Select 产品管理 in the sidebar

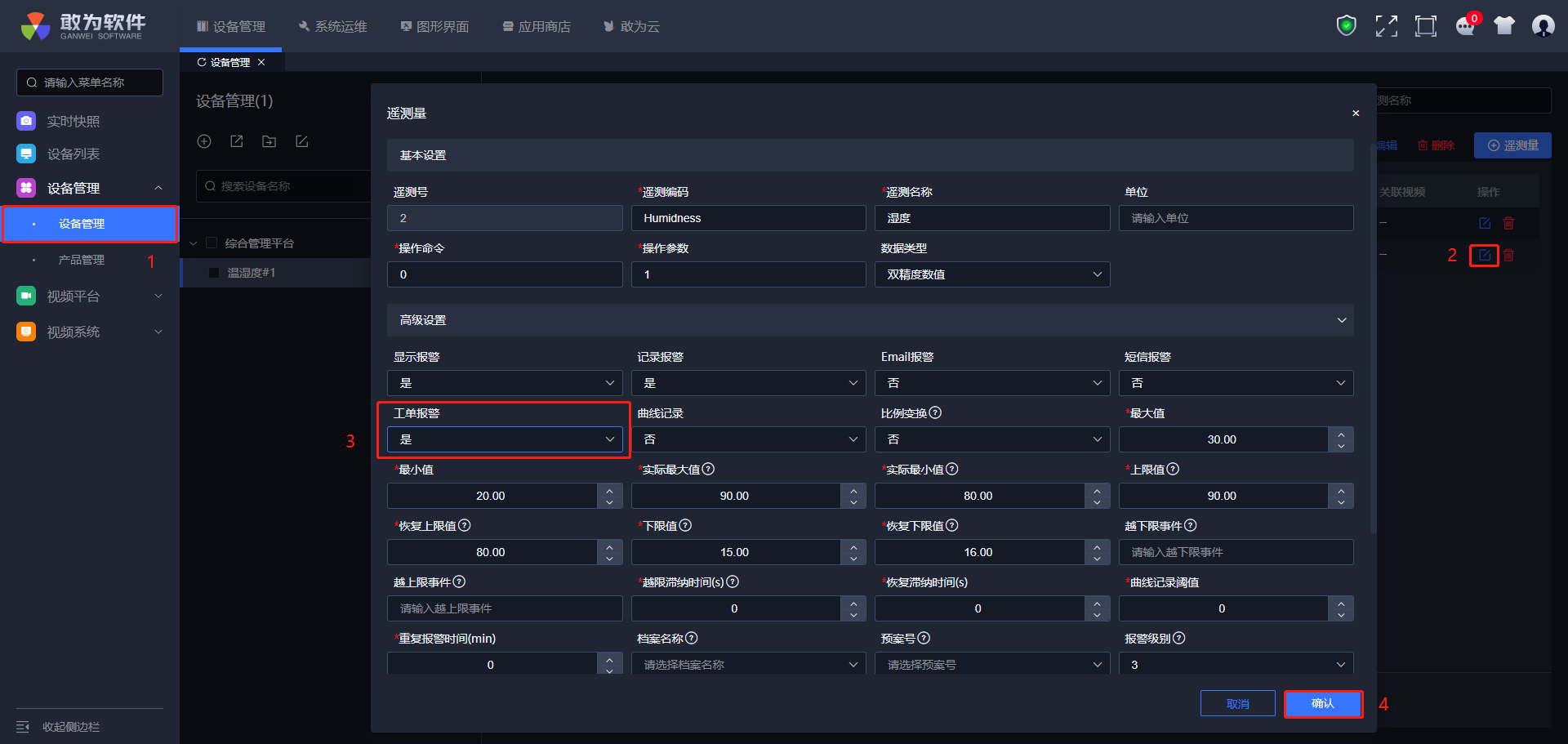82,260
